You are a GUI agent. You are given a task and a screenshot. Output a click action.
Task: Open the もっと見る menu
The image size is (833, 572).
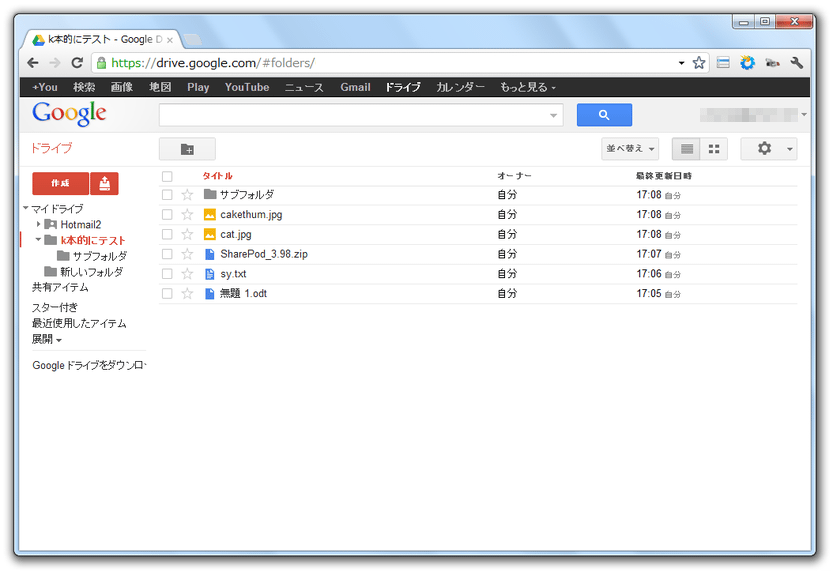528,87
